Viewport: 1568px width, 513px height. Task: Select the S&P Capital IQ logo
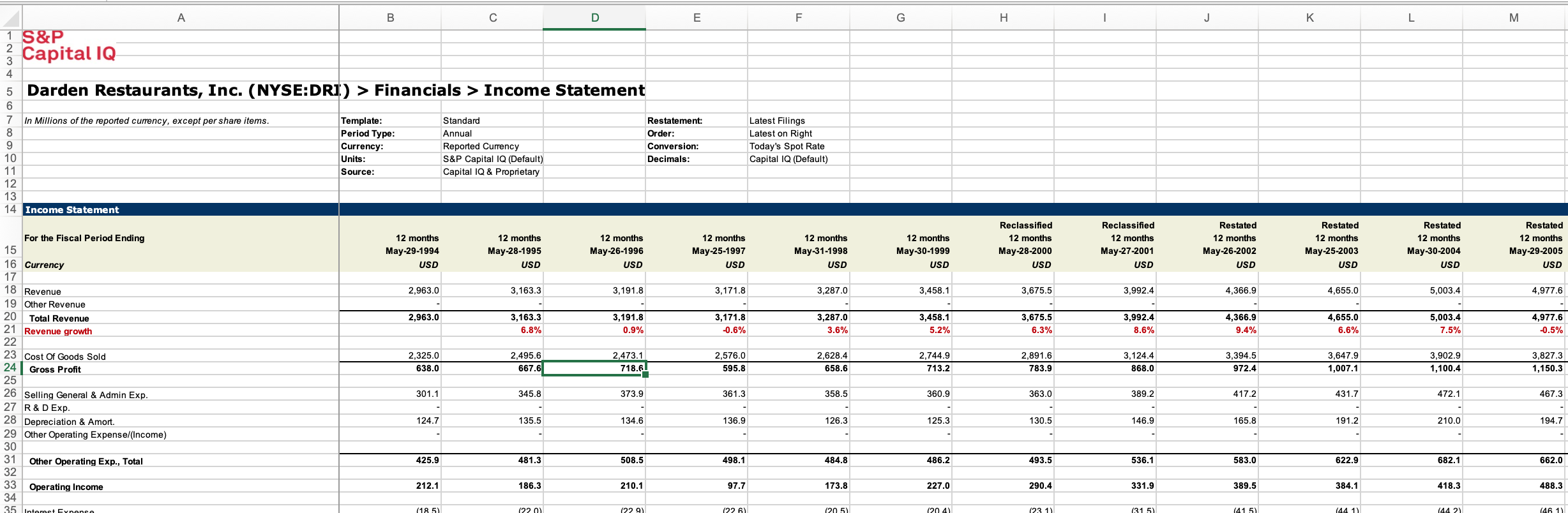69,46
